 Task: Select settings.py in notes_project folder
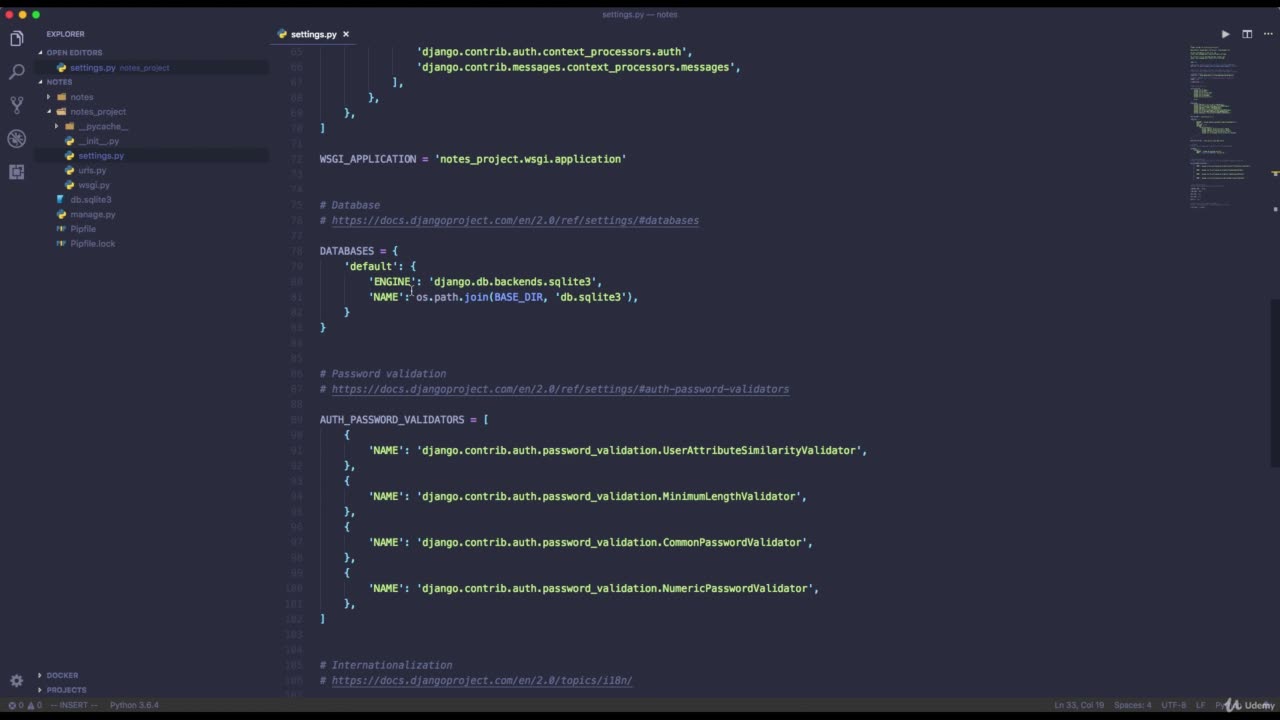point(101,156)
